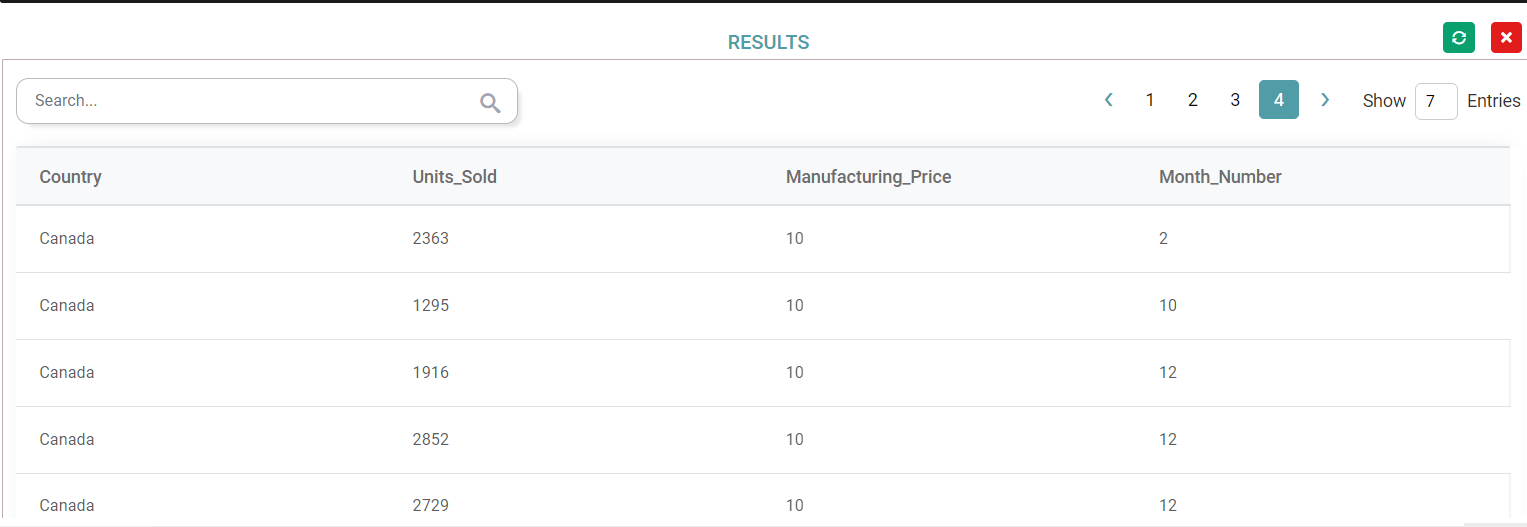Viewport: 1527px width, 527px height.
Task: Open page 1 of results
Action: (1150, 100)
